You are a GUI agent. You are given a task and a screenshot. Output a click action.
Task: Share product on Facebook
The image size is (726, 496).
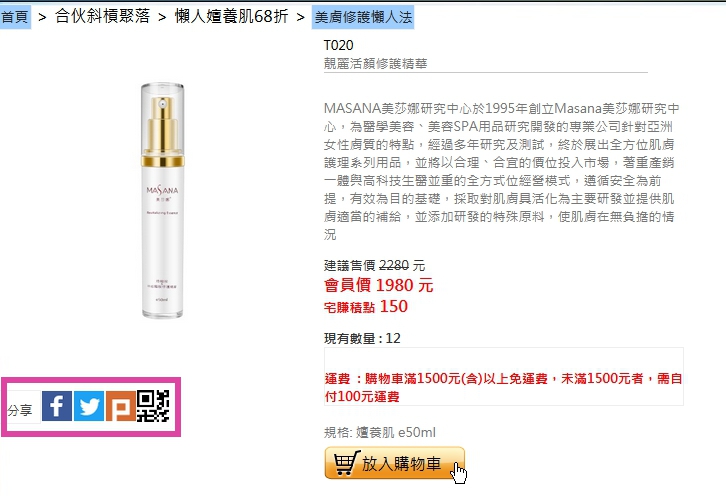(x=57, y=406)
